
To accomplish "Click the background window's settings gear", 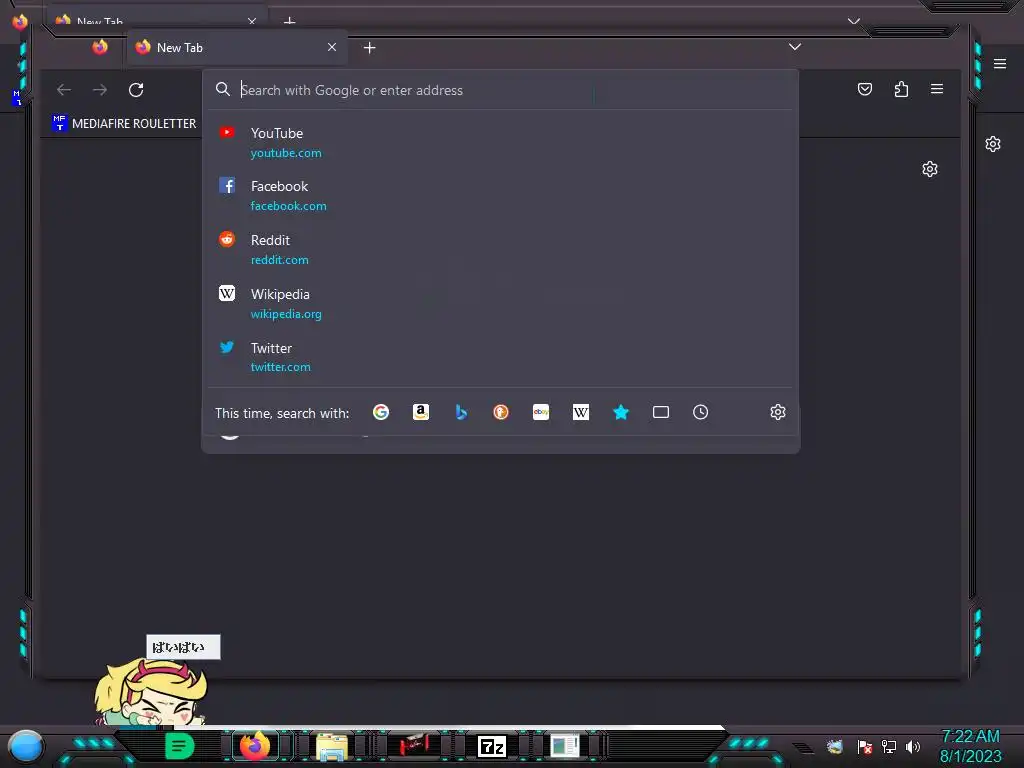I will pos(993,144).
